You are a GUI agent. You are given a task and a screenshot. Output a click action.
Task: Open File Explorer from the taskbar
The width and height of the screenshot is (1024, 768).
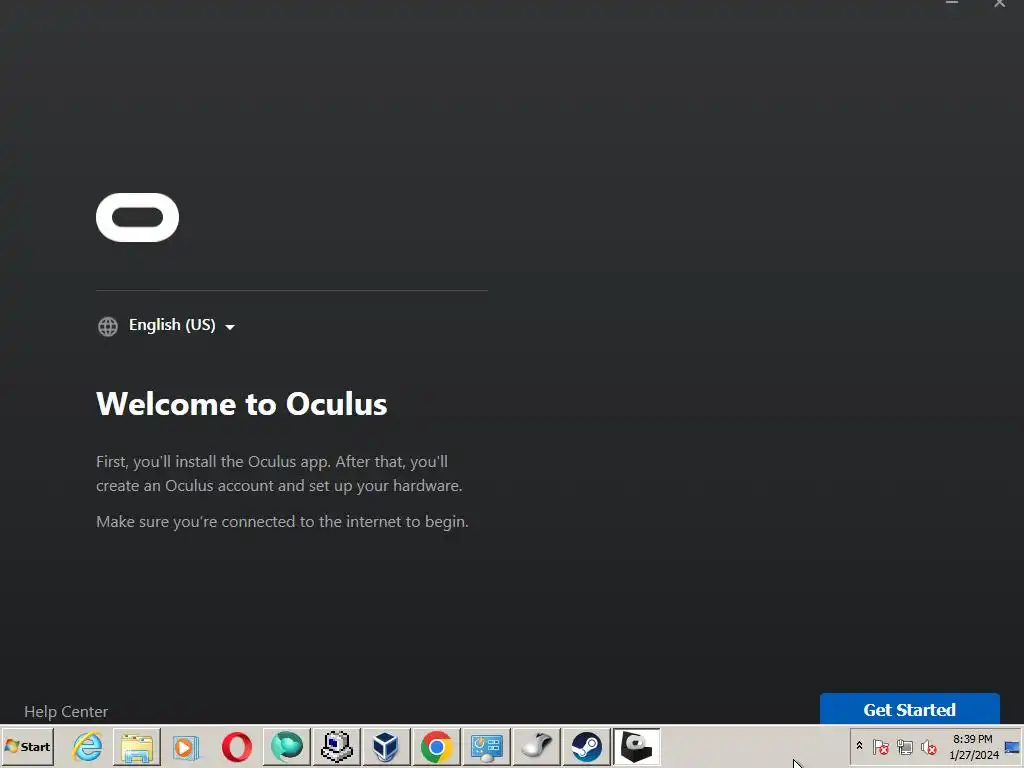point(137,746)
